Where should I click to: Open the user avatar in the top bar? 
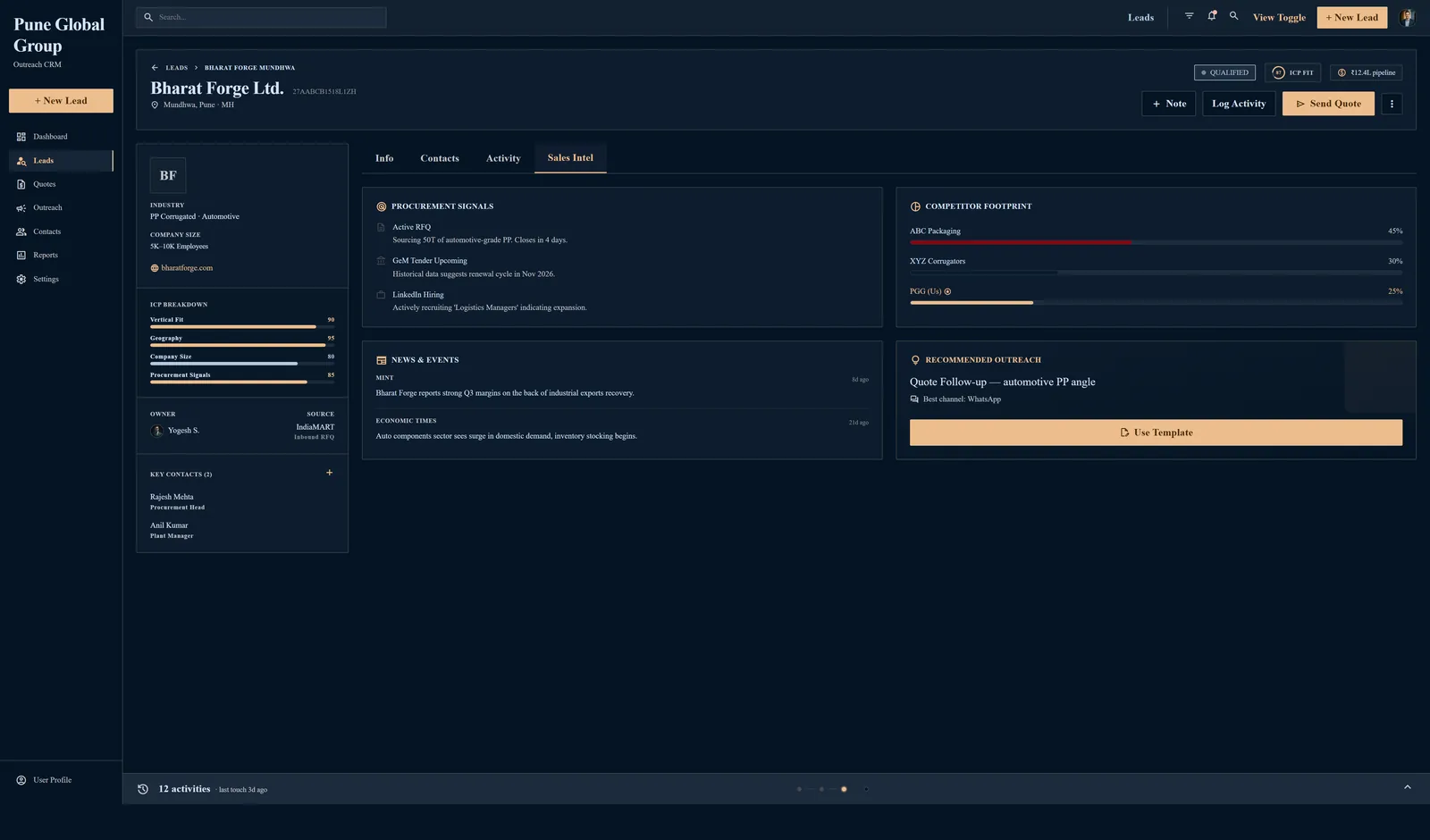[x=1407, y=17]
